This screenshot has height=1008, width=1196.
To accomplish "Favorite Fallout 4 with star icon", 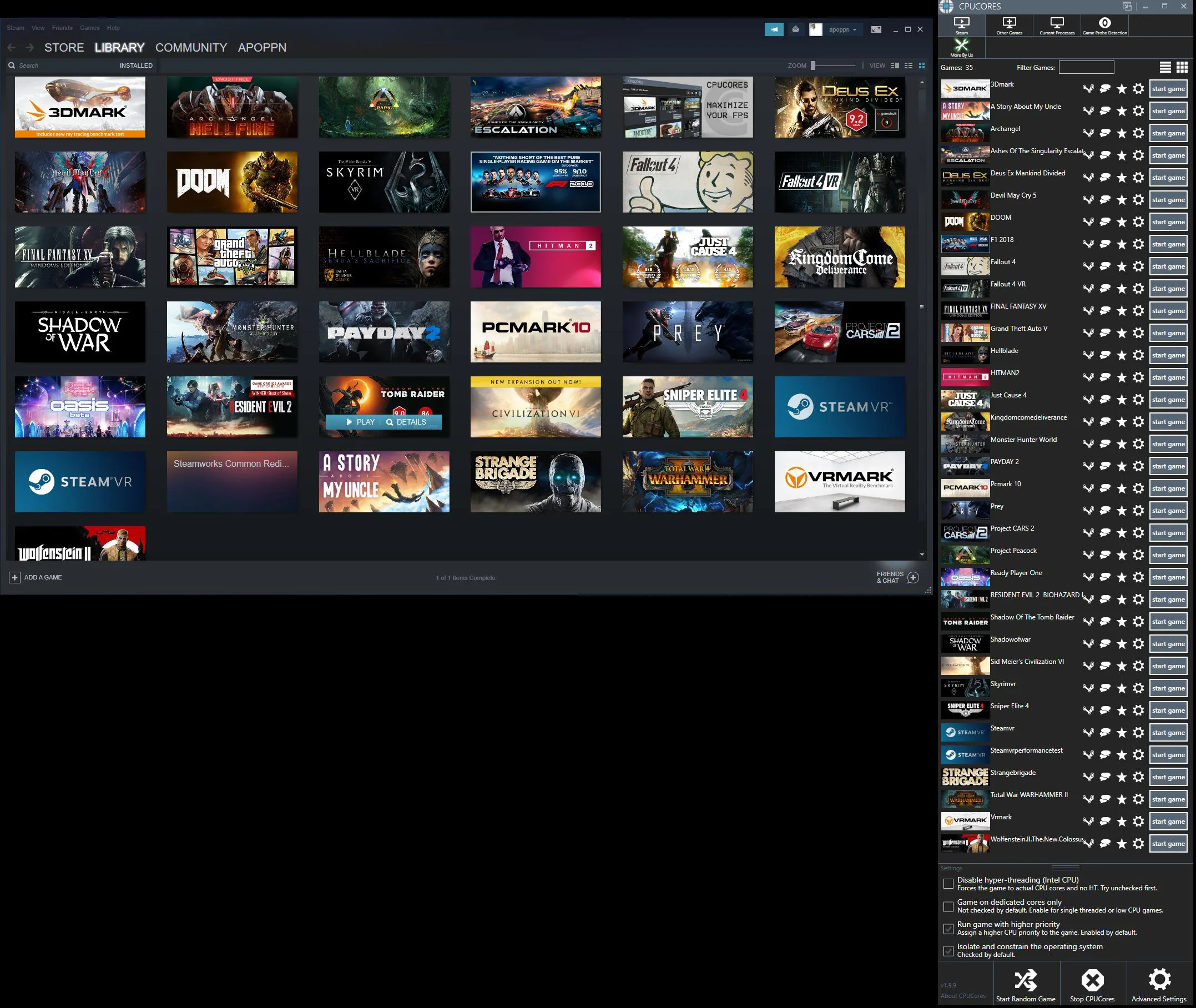I will pyautogui.click(x=1122, y=267).
